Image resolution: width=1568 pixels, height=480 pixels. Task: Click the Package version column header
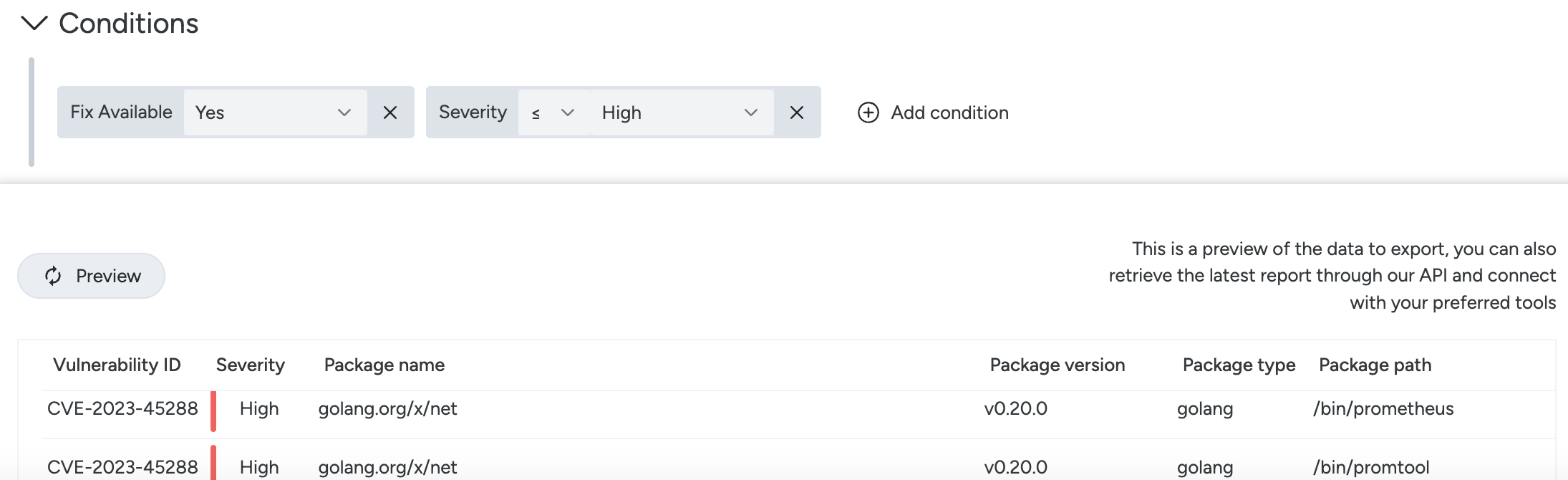1058,365
